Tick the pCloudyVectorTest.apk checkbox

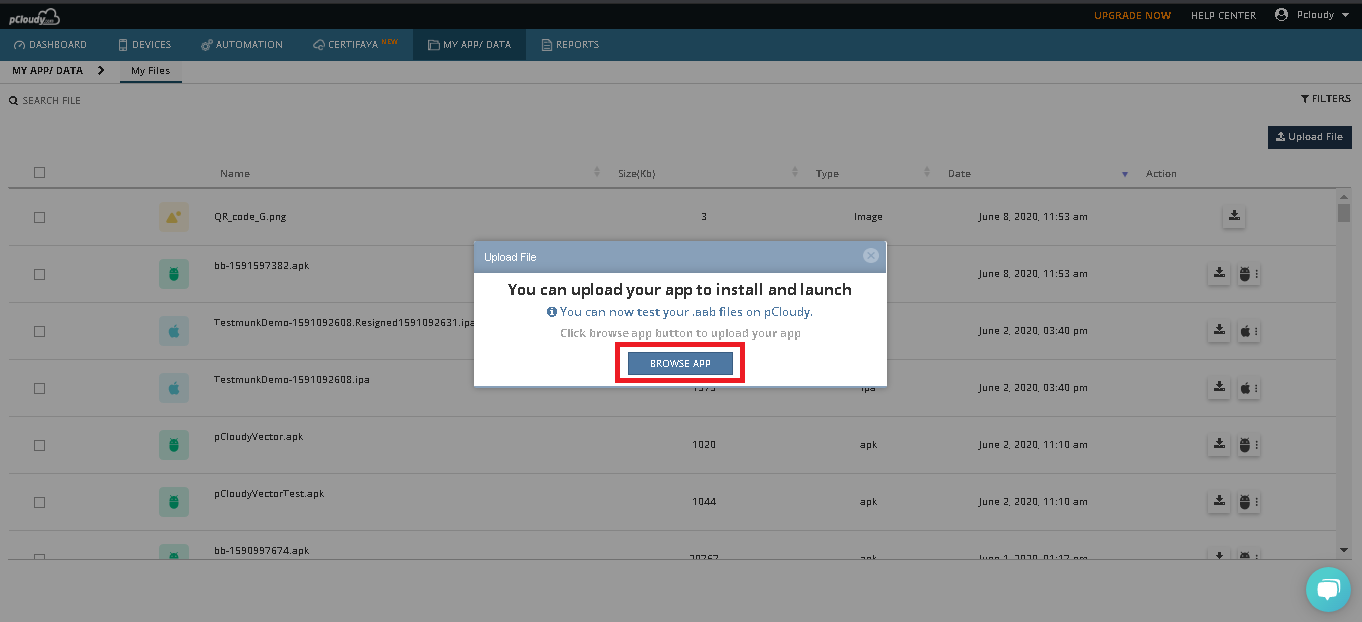pos(40,502)
